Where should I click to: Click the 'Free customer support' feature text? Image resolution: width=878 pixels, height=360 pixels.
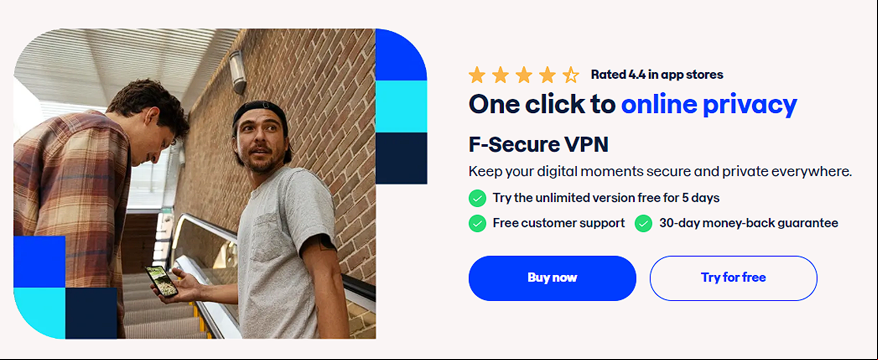point(559,223)
